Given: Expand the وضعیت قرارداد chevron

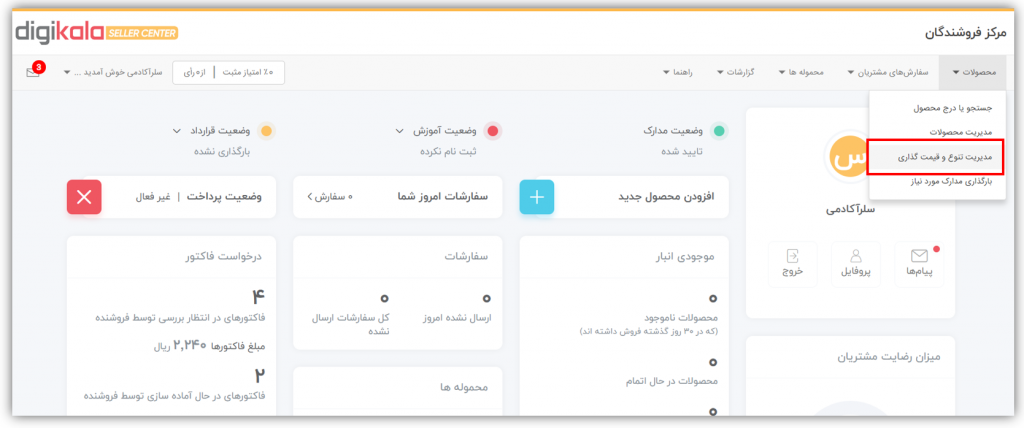Looking at the screenshot, I should (x=176, y=131).
